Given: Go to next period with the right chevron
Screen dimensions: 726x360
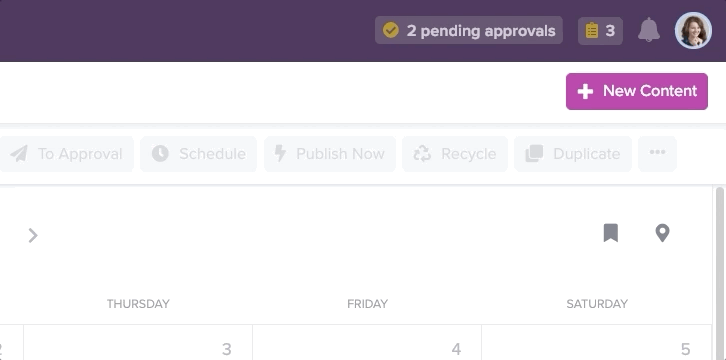Looking at the screenshot, I should (32, 235).
